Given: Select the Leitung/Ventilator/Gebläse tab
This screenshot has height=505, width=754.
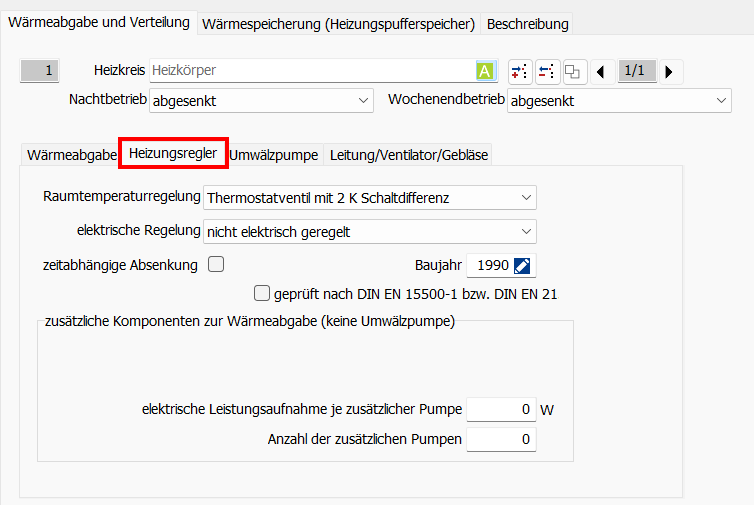Looking at the screenshot, I should 407,155.
